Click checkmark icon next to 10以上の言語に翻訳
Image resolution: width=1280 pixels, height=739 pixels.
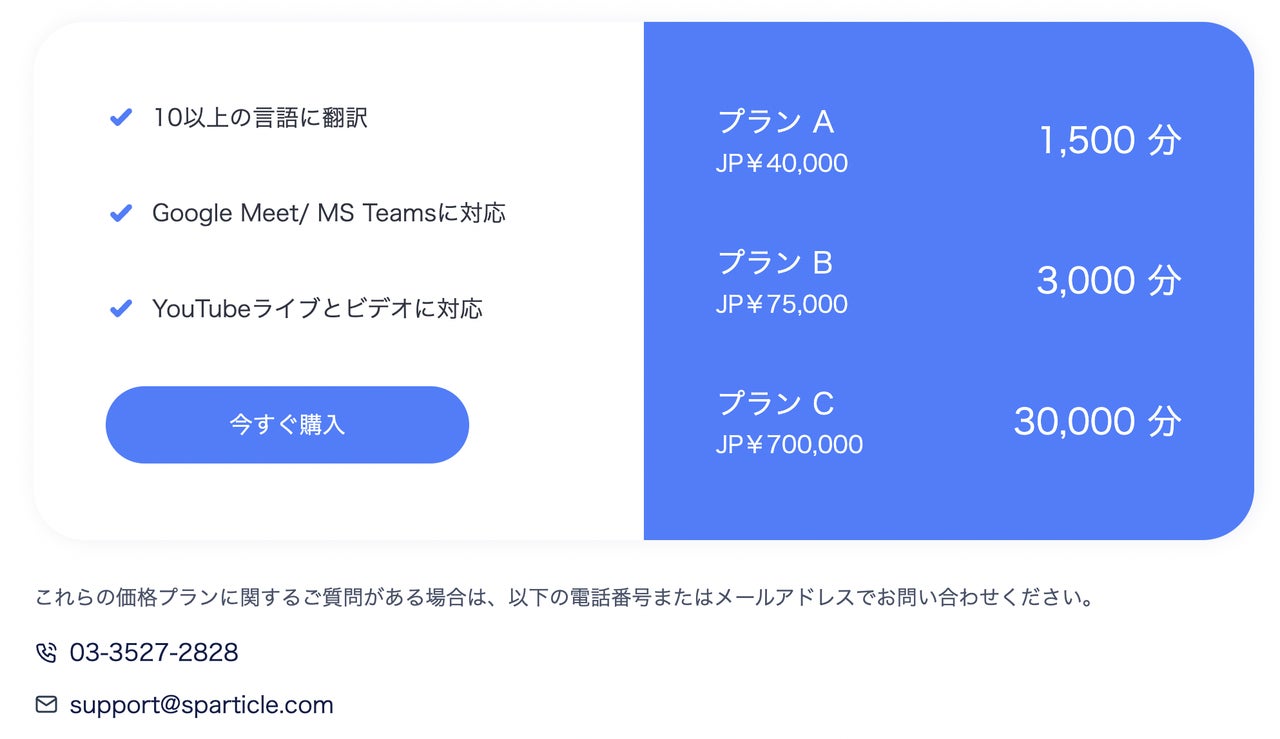tap(121, 118)
